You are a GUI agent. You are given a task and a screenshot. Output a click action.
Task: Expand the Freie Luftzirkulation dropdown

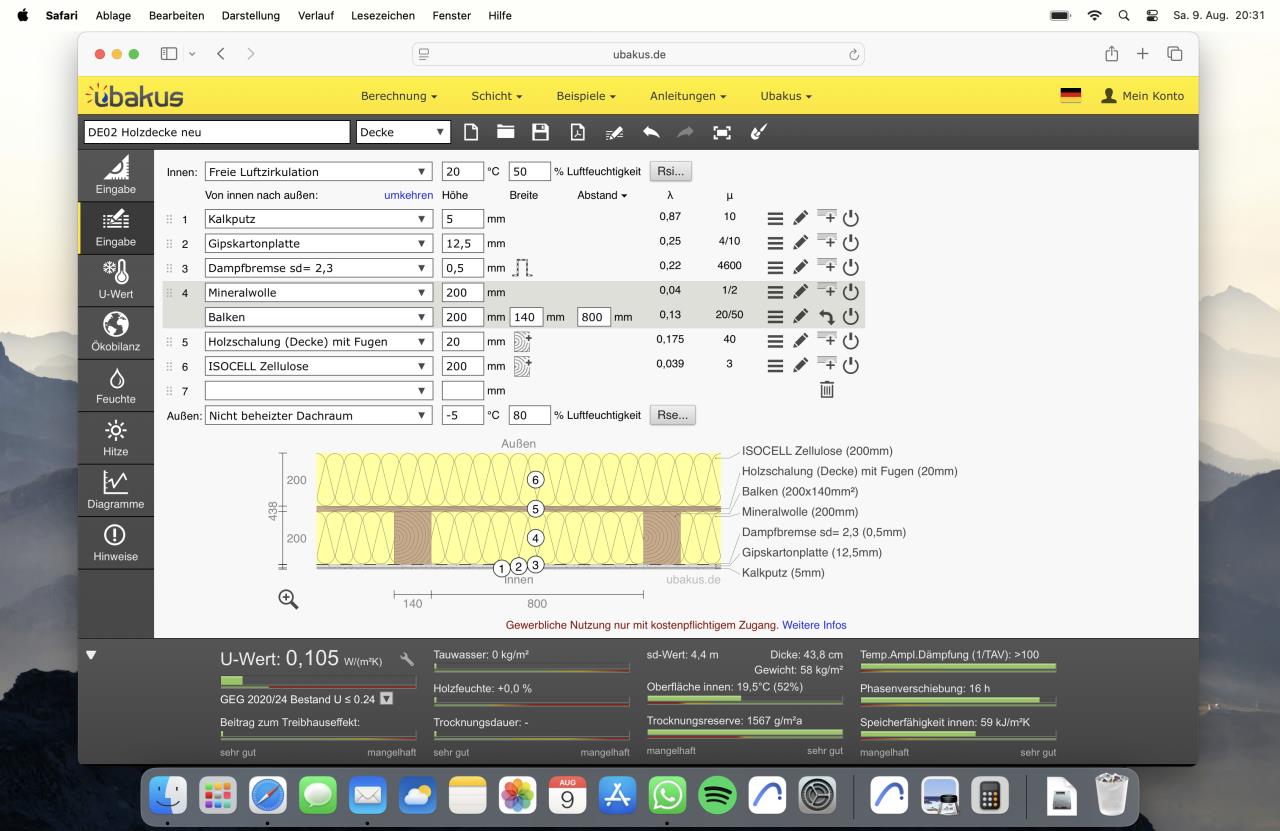[x=317, y=172]
